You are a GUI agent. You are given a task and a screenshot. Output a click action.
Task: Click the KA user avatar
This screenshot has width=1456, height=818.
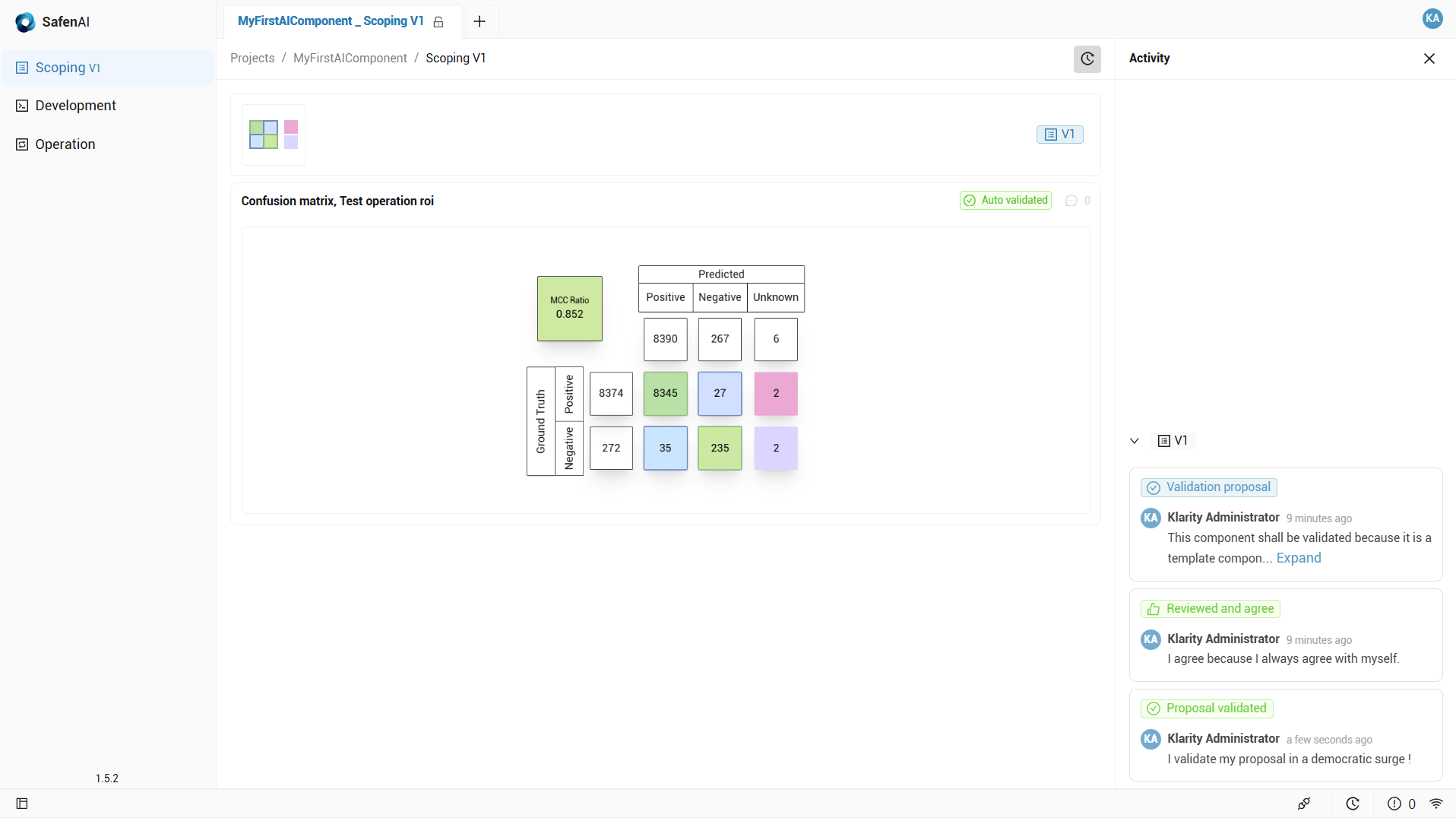(1432, 18)
